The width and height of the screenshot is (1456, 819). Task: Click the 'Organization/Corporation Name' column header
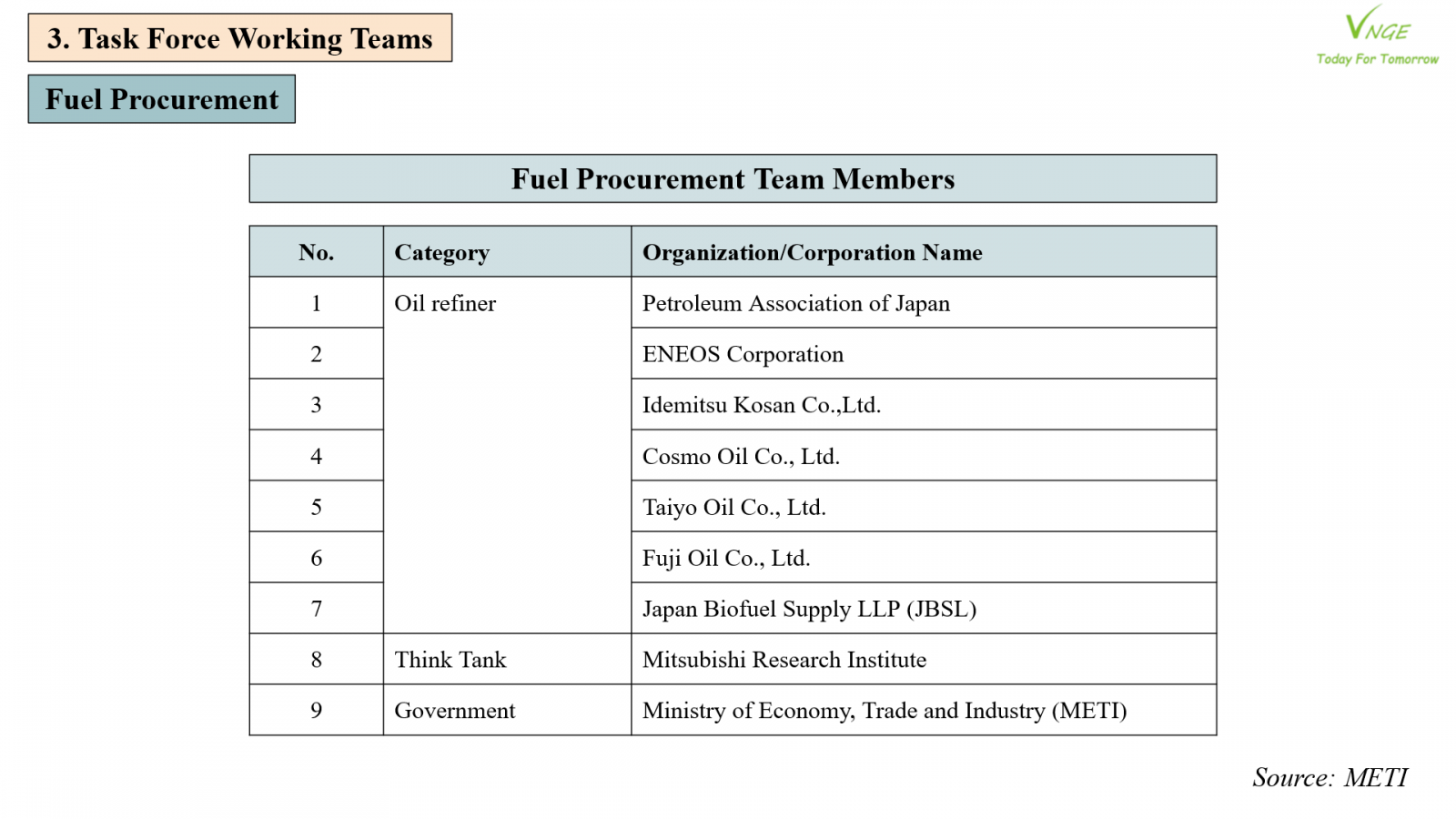pos(812,252)
